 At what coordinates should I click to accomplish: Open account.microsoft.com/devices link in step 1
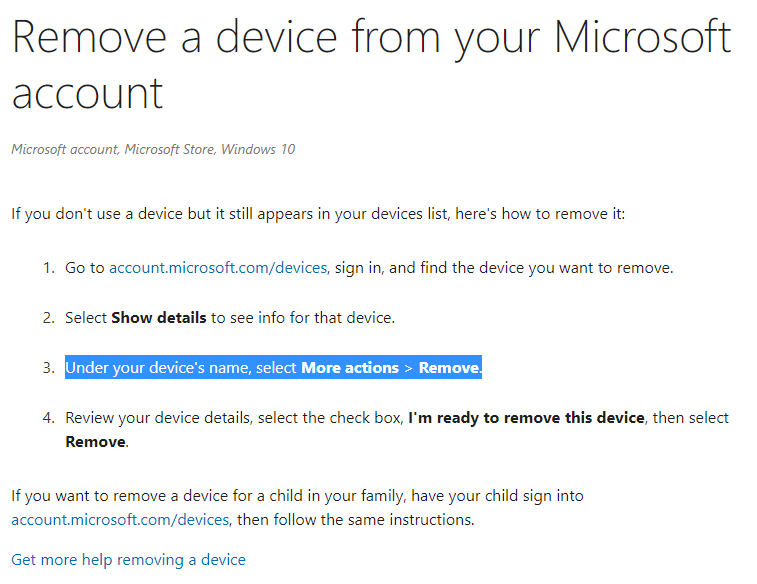(218, 268)
